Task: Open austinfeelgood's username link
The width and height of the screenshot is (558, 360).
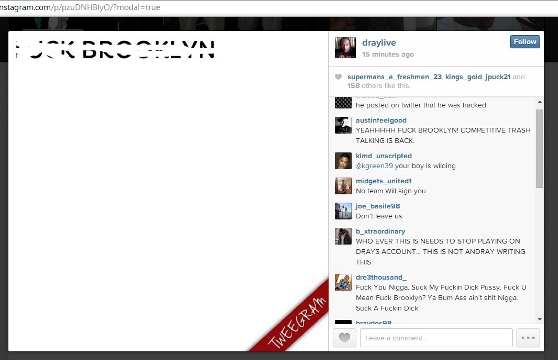Action: 381,121
